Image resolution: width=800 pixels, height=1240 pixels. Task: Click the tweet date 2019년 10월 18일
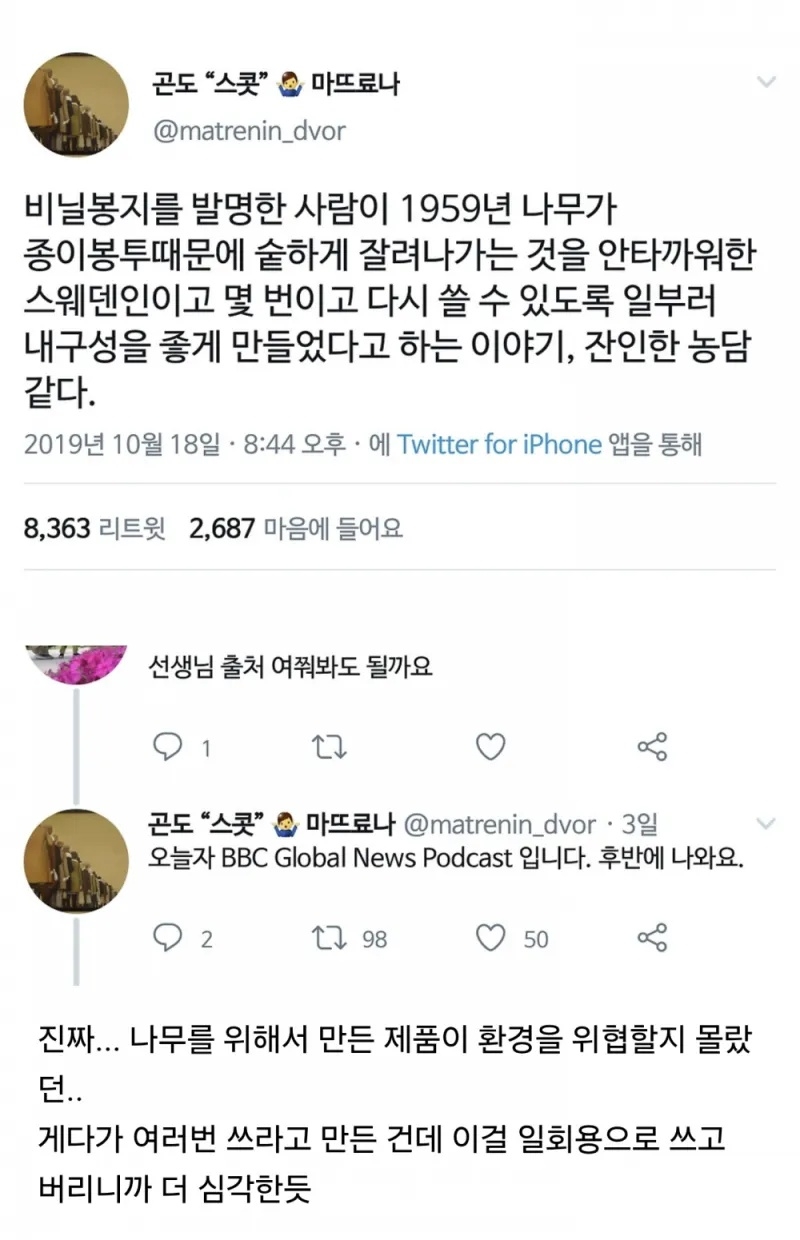pyautogui.click(x=122, y=445)
